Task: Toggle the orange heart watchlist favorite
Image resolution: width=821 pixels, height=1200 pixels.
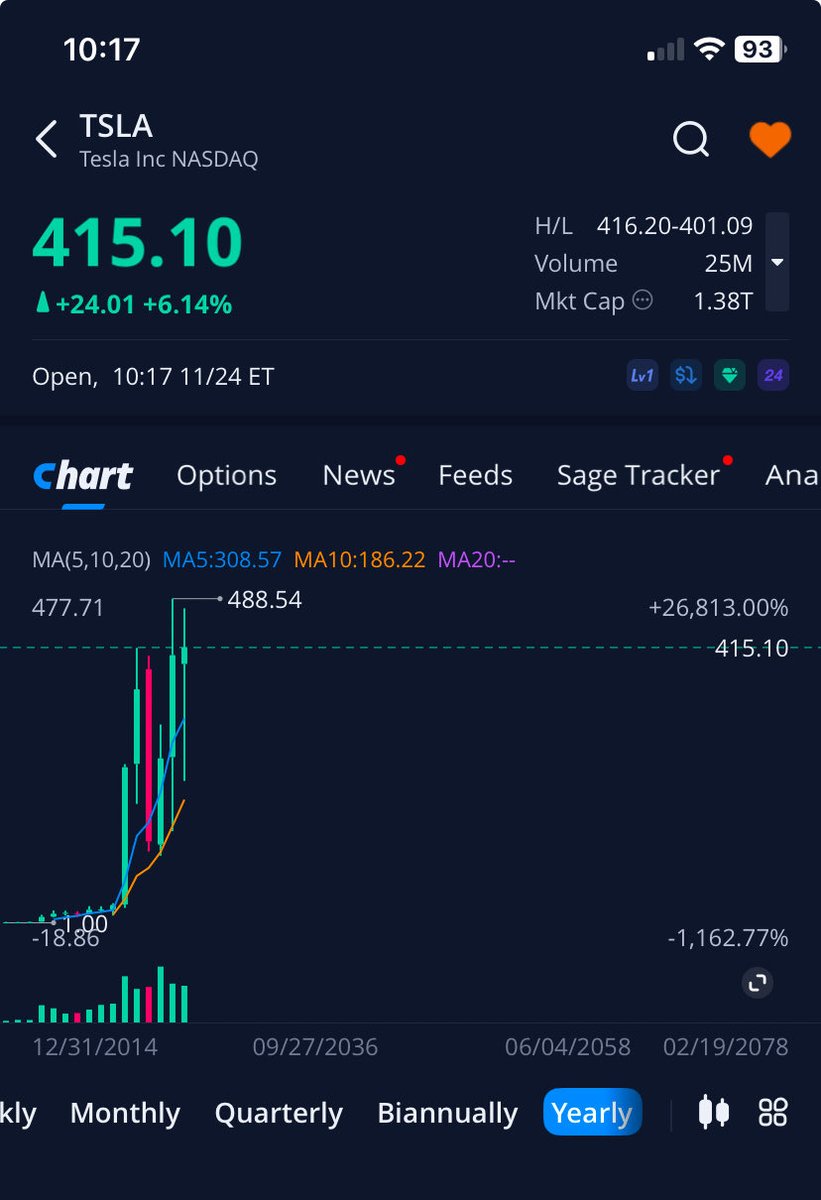Action: [770, 139]
